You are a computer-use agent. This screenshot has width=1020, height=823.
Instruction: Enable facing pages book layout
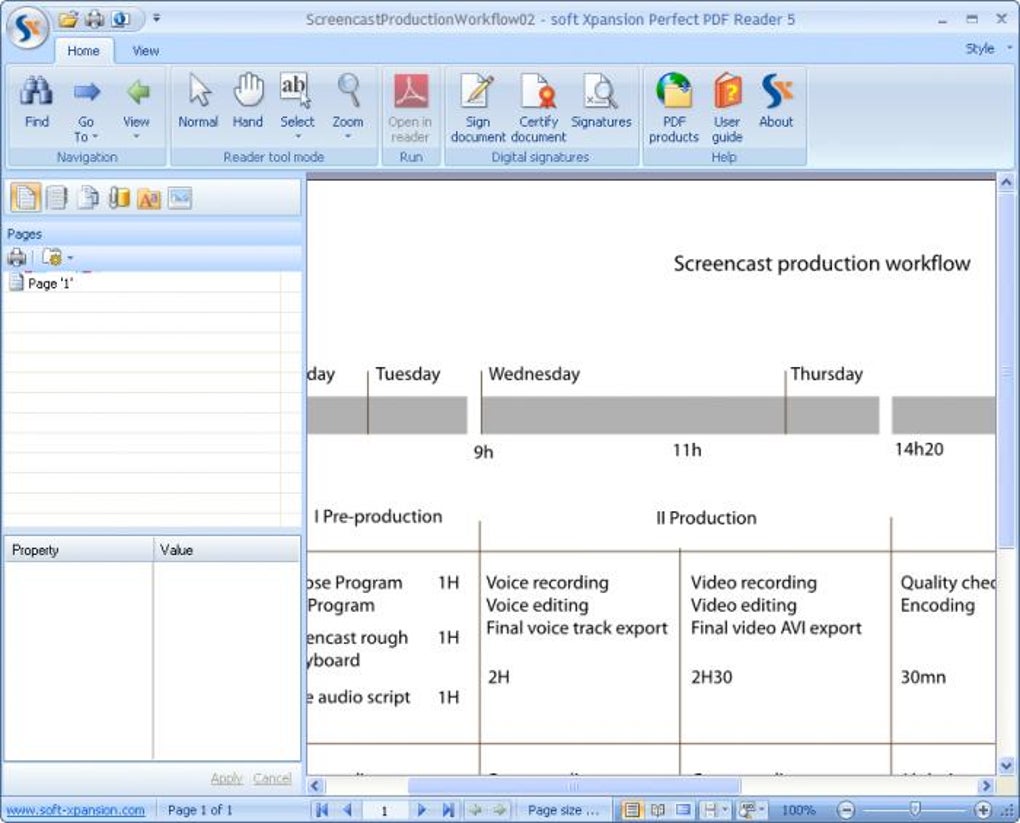point(658,810)
